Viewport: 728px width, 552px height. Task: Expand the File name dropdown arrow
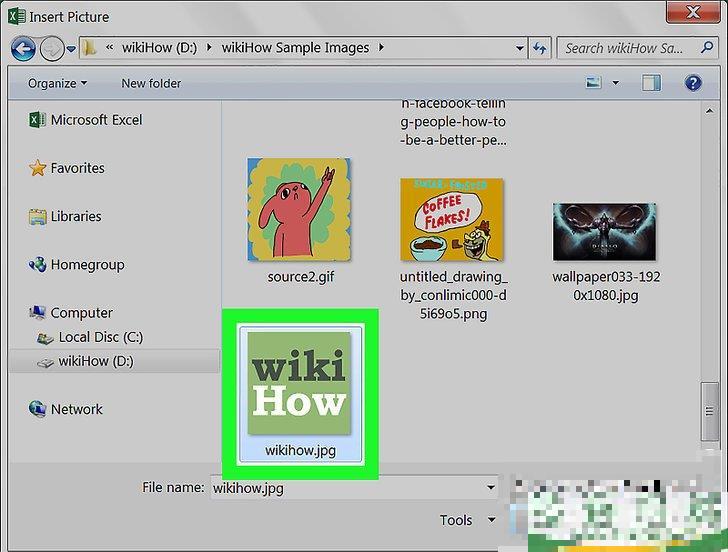(491, 488)
